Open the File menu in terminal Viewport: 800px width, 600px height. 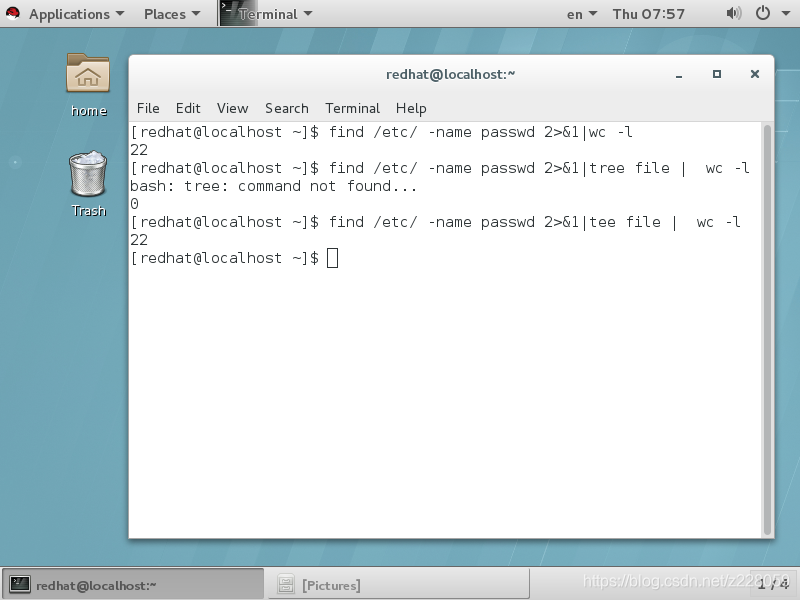pyautogui.click(x=148, y=108)
